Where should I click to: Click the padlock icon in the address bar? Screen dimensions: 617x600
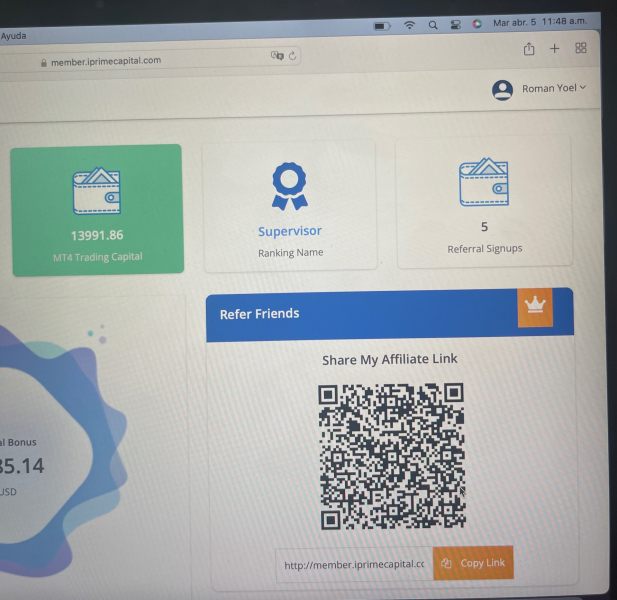pos(44,63)
